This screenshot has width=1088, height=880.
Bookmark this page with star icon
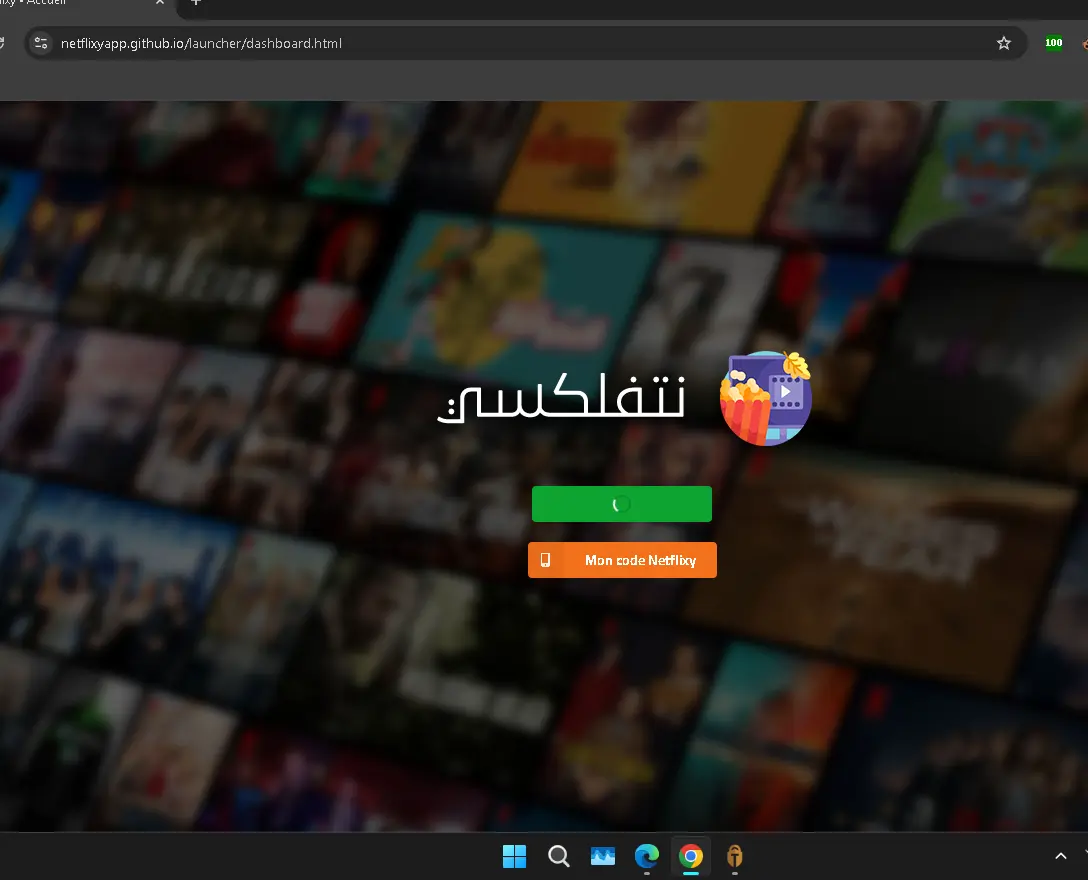(1003, 43)
